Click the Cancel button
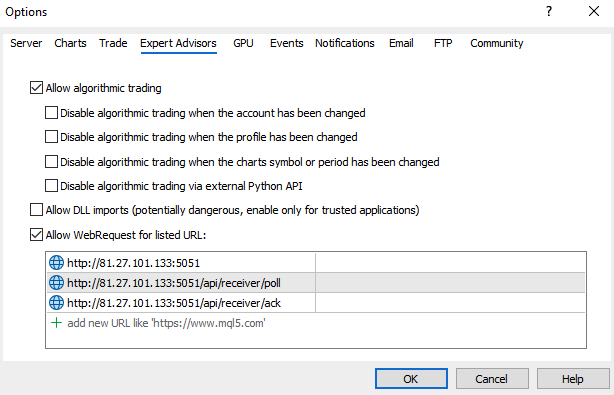The image size is (614, 395). [492, 379]
